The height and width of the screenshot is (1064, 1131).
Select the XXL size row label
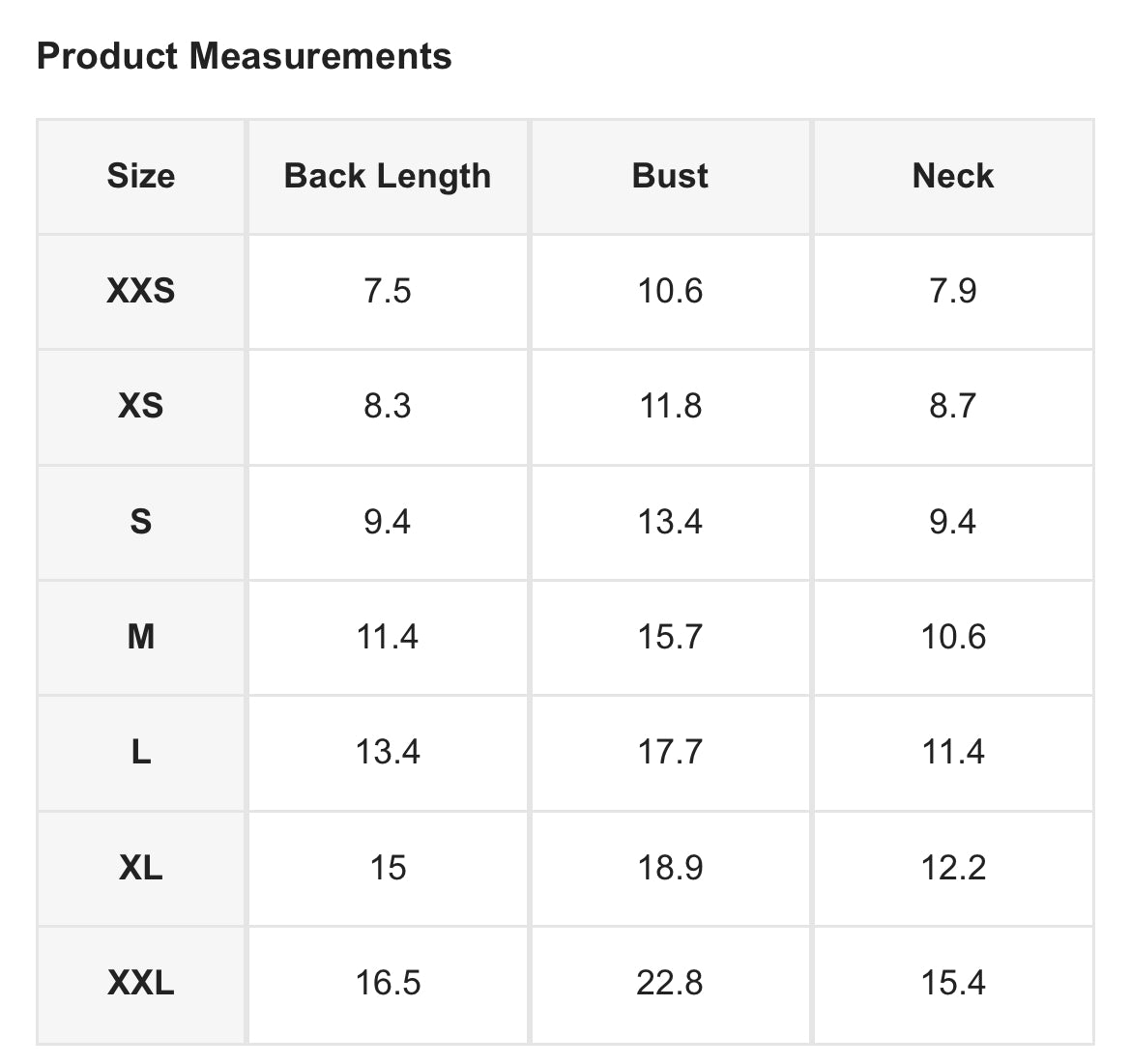[141, 984]
